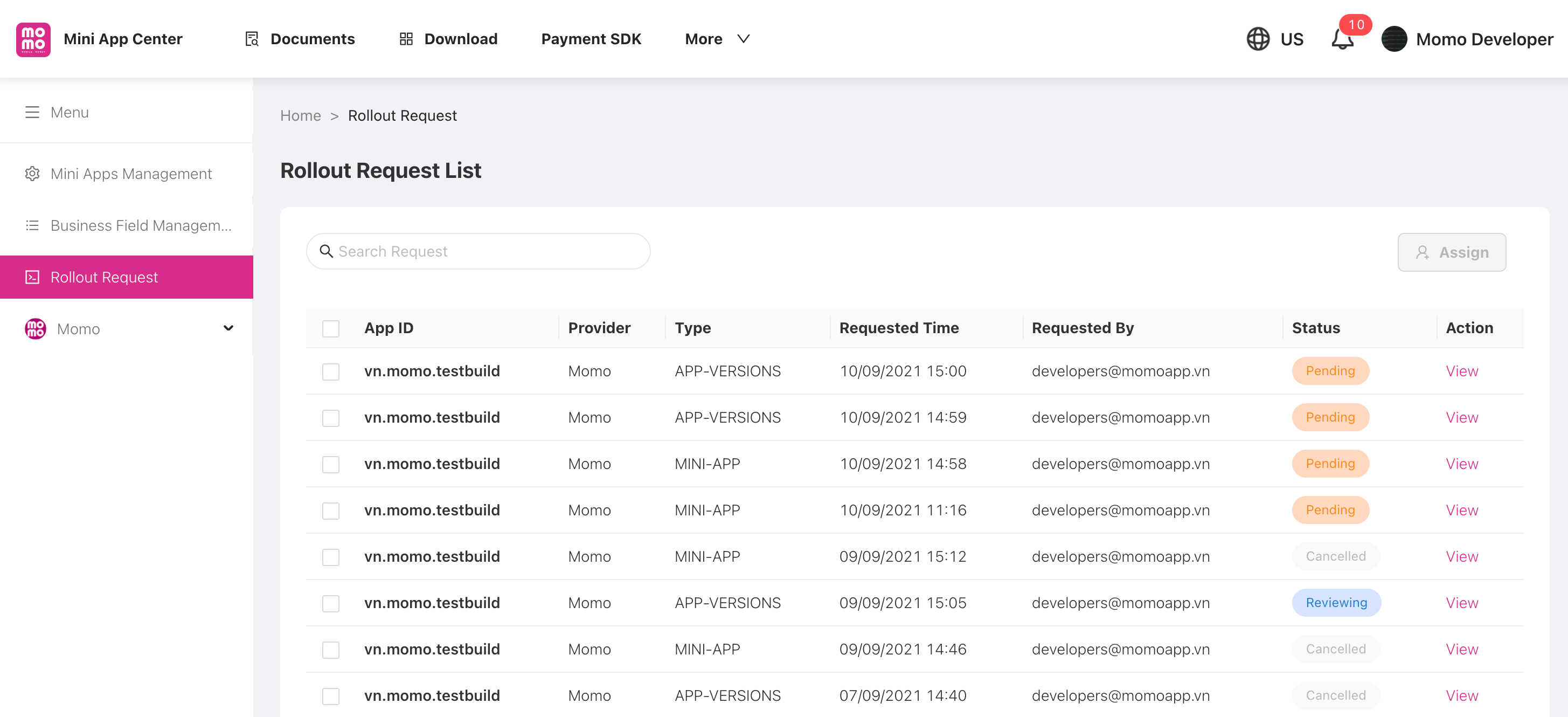Click the Documents page icon
Image resolution: width=1568 pixels, height=717 pixels.
[x=252, y=39]
